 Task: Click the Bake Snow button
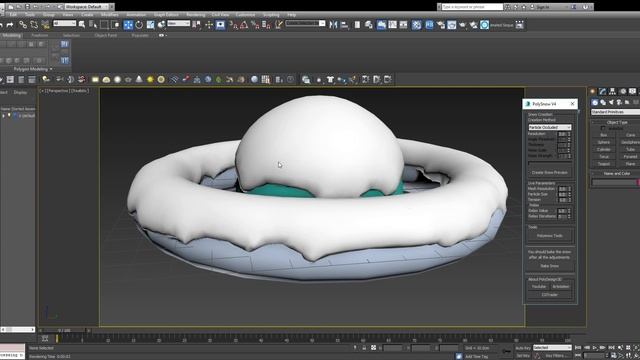pyautogui.click(x=550, y=266)
